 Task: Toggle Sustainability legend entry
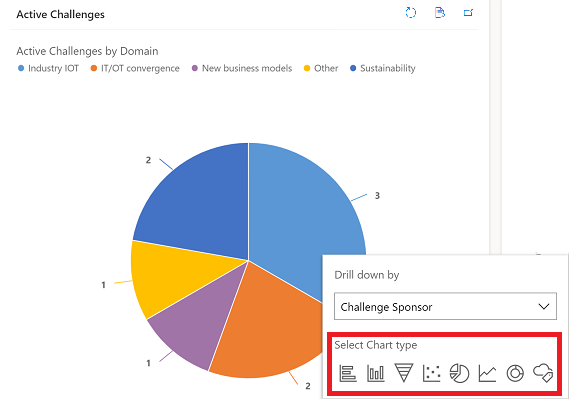pyautogui.click(x=382, y=68)
